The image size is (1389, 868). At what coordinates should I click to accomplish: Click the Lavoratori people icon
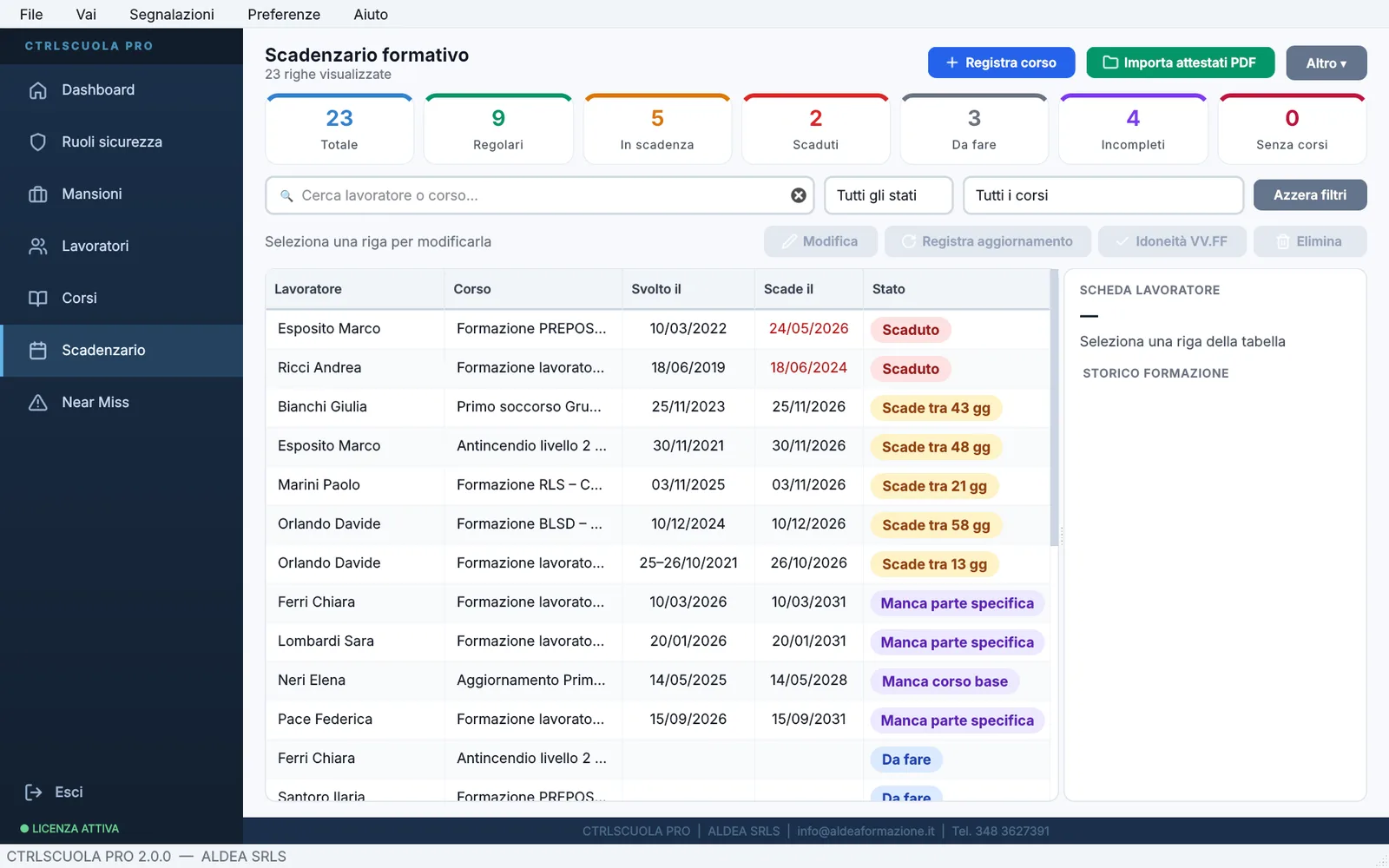37,247
